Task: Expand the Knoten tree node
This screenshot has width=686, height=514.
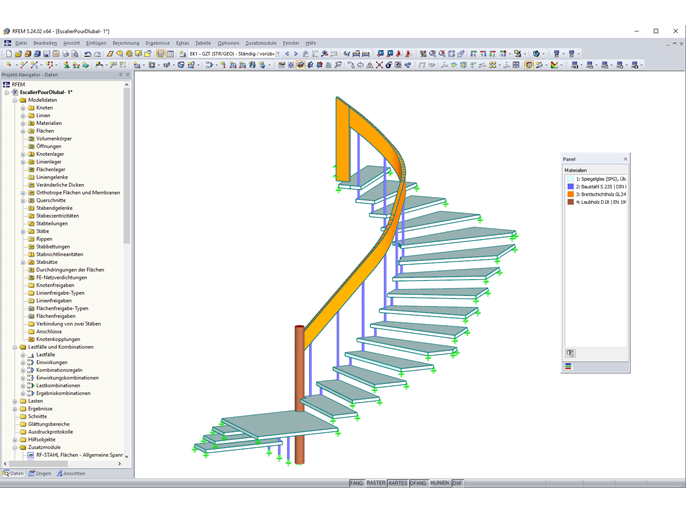Action: point(23,108)
